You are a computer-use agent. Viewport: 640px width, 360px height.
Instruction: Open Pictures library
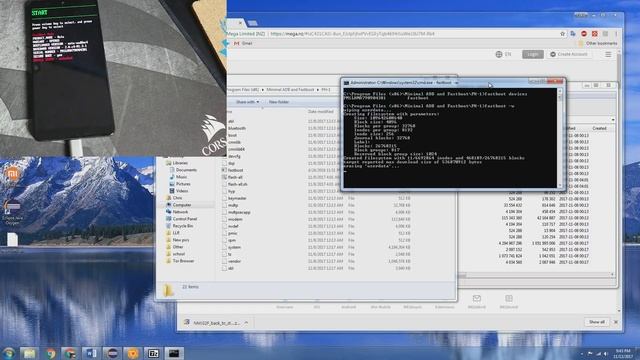pyautogui.click(x=183, y=184)
